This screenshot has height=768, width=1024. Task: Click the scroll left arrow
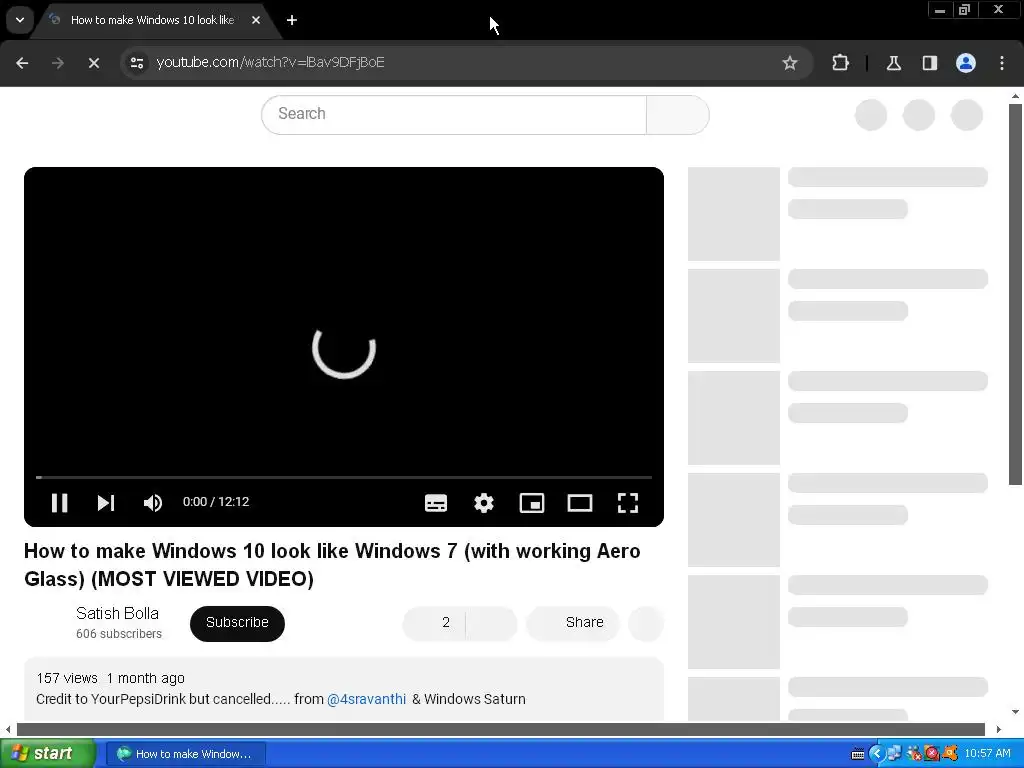tap(8, 729)
